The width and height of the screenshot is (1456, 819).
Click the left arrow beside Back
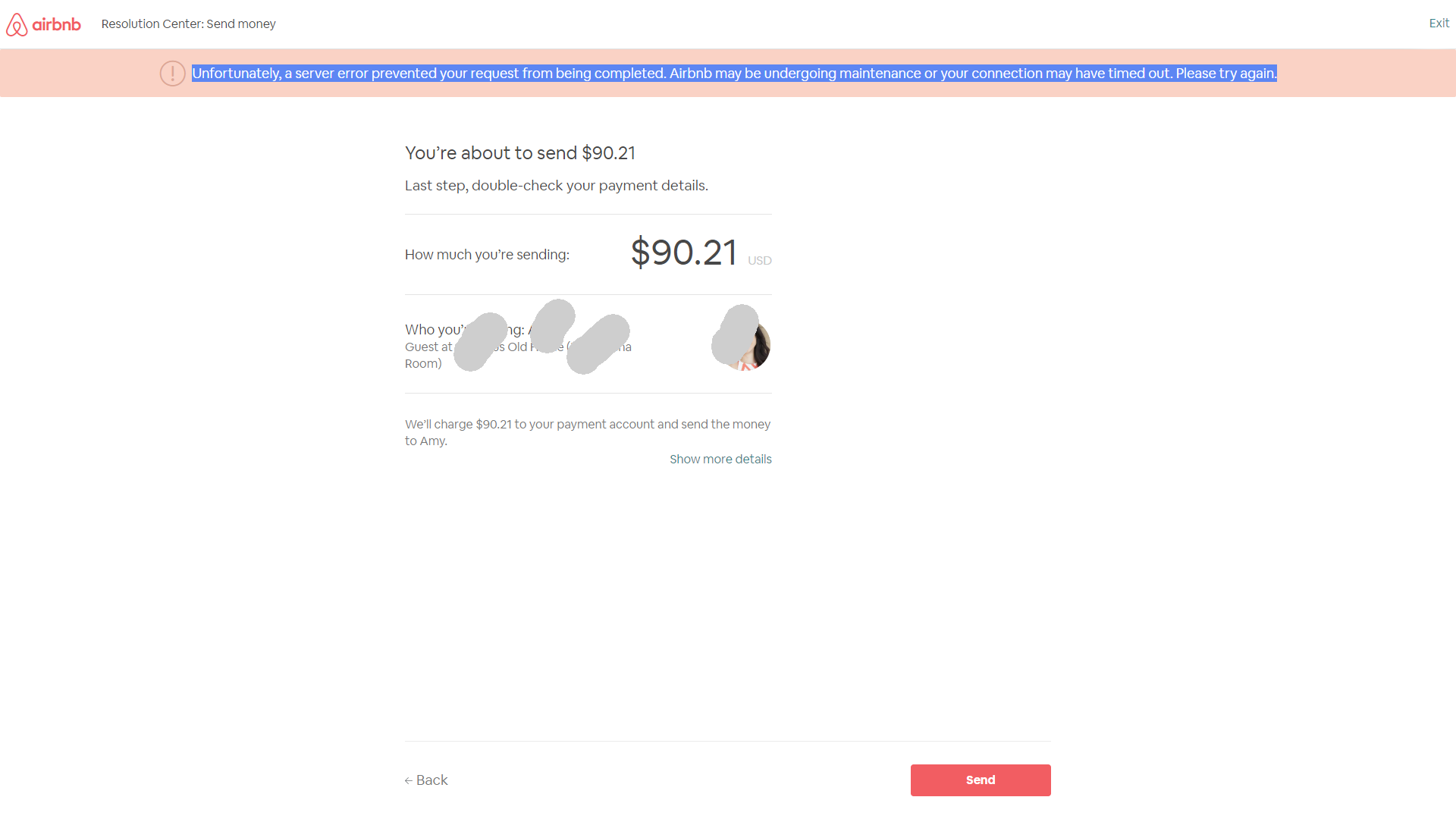[x=409, y=780]
